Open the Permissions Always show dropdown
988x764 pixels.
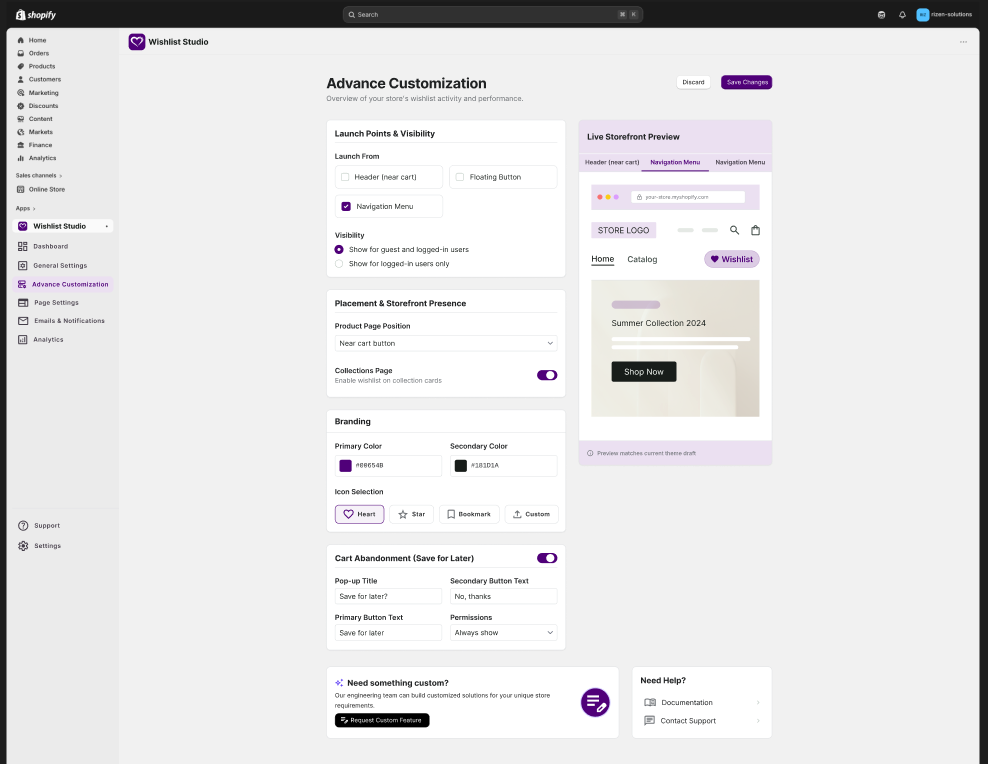pos(503,632)
